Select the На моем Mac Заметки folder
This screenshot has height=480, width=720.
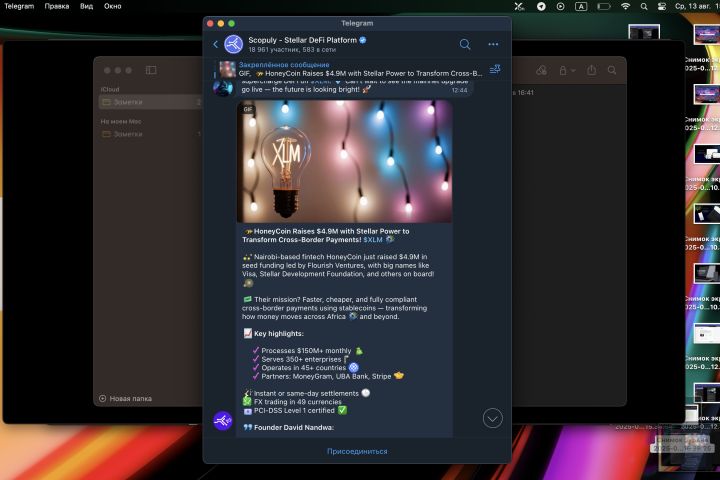click(151, 134)
